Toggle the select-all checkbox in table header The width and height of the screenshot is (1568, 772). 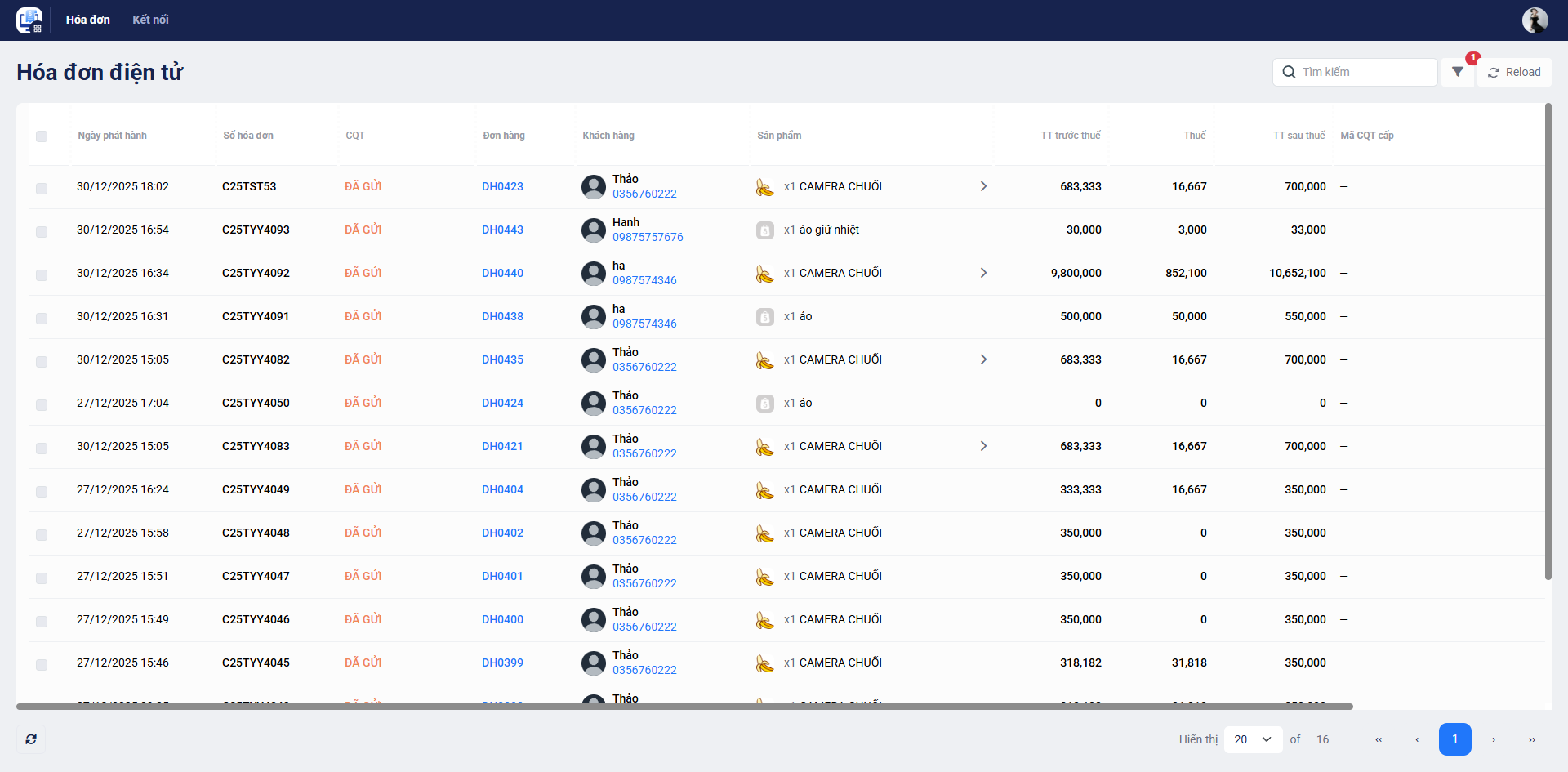pyautogui.click(x=42, y=136)
